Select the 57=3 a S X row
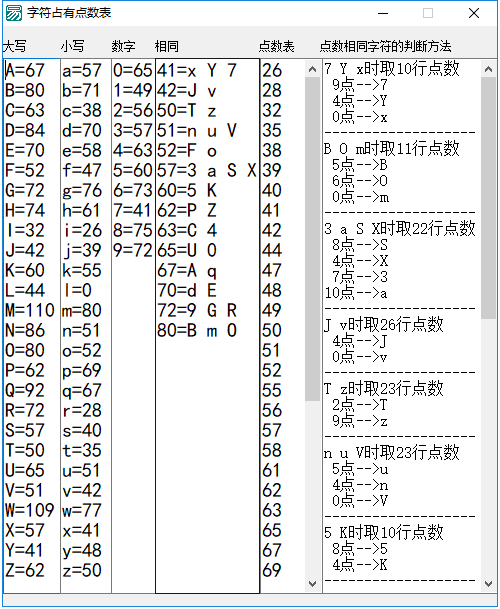This screenshot has height=609, width=500. [x=207, y=171]
